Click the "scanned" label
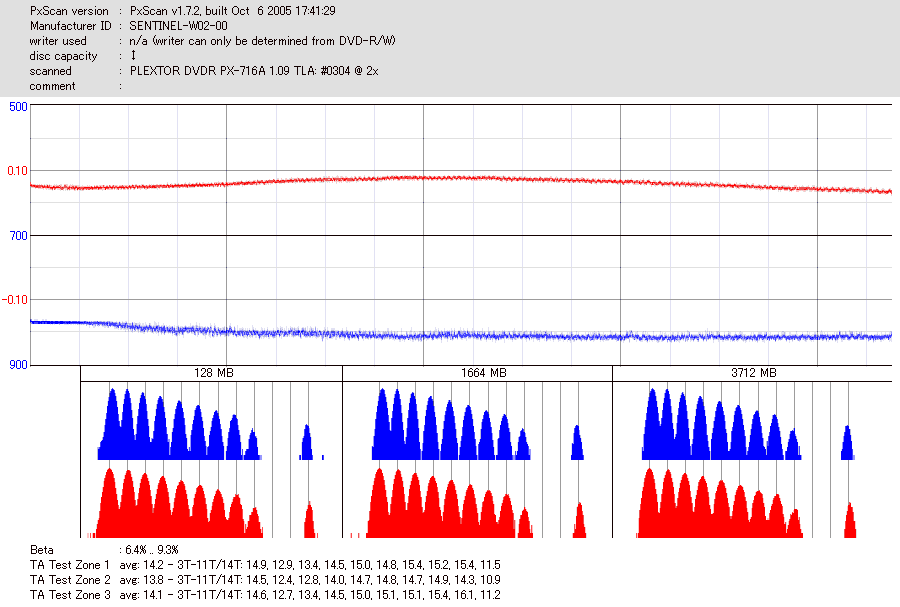Viewport: 900px width, 607px height. pyautogui.click(x=51, y=71)
